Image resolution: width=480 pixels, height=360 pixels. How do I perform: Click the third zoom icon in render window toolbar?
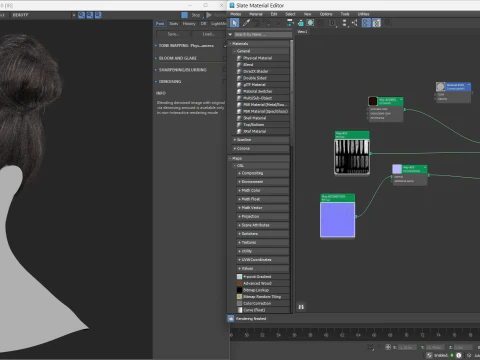pyautogui.click(x=98, y=15)
